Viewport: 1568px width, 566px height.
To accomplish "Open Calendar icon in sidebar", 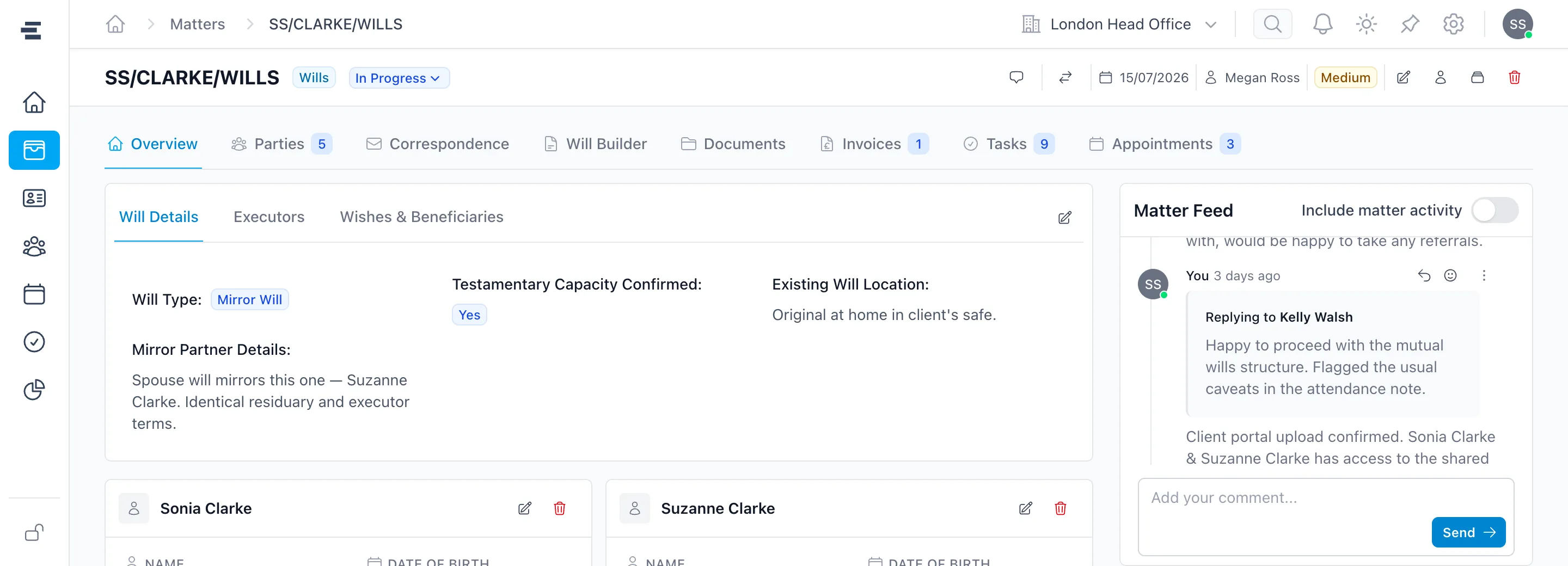I will 34,294.
